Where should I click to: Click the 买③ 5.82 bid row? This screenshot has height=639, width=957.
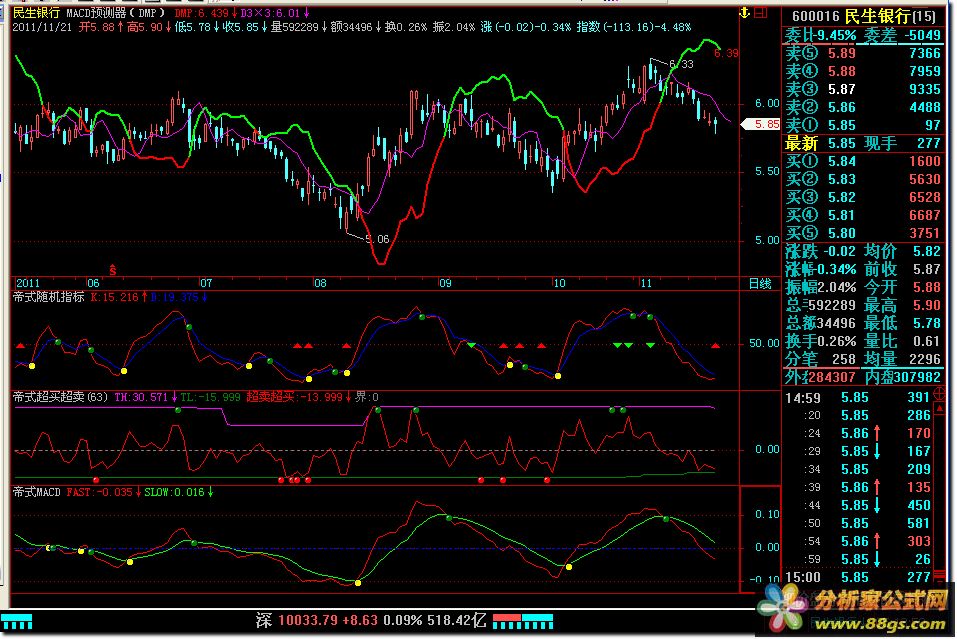tap(863, 198)
